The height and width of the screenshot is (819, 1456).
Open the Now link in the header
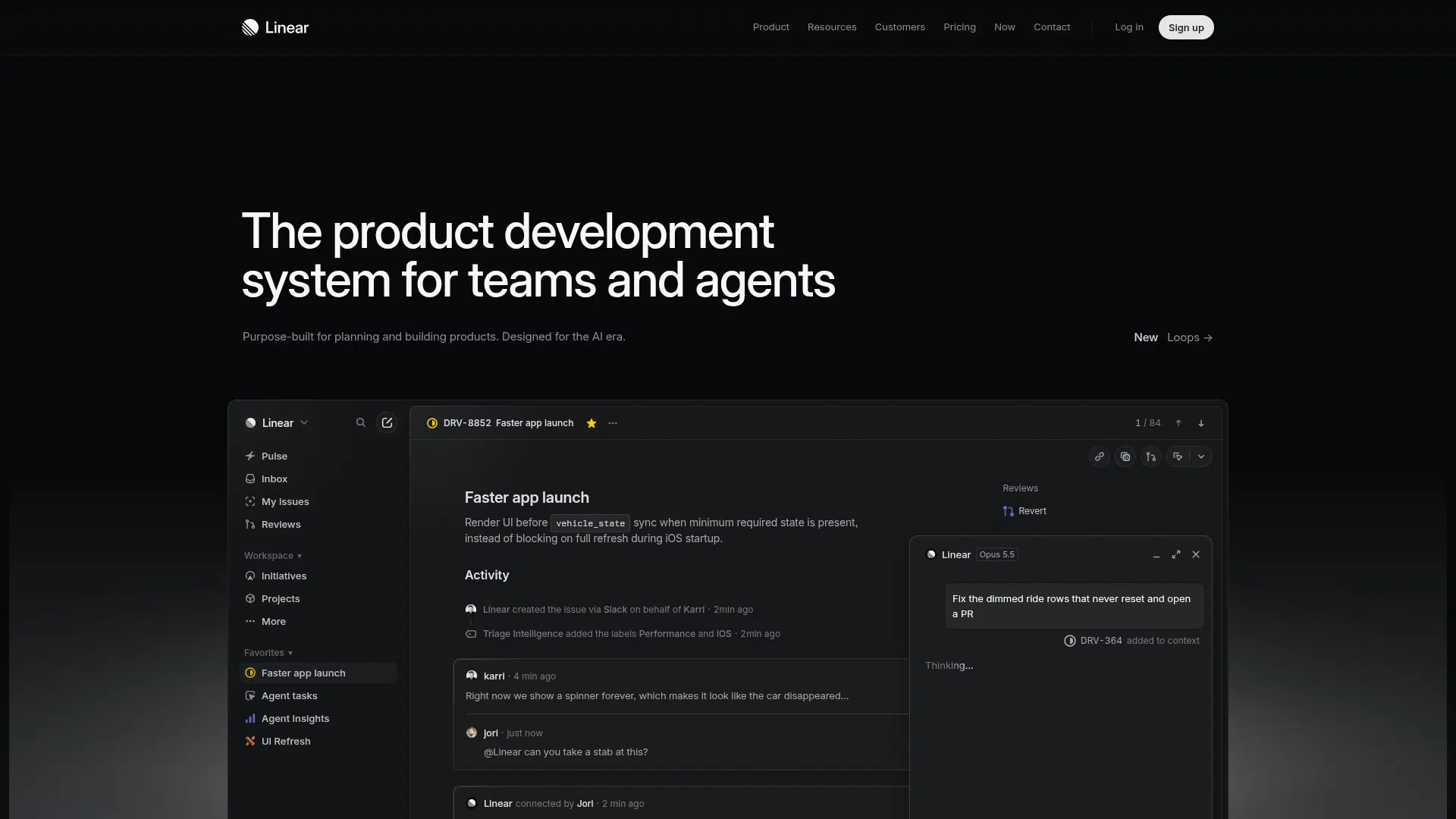[x=1004, y=27]
